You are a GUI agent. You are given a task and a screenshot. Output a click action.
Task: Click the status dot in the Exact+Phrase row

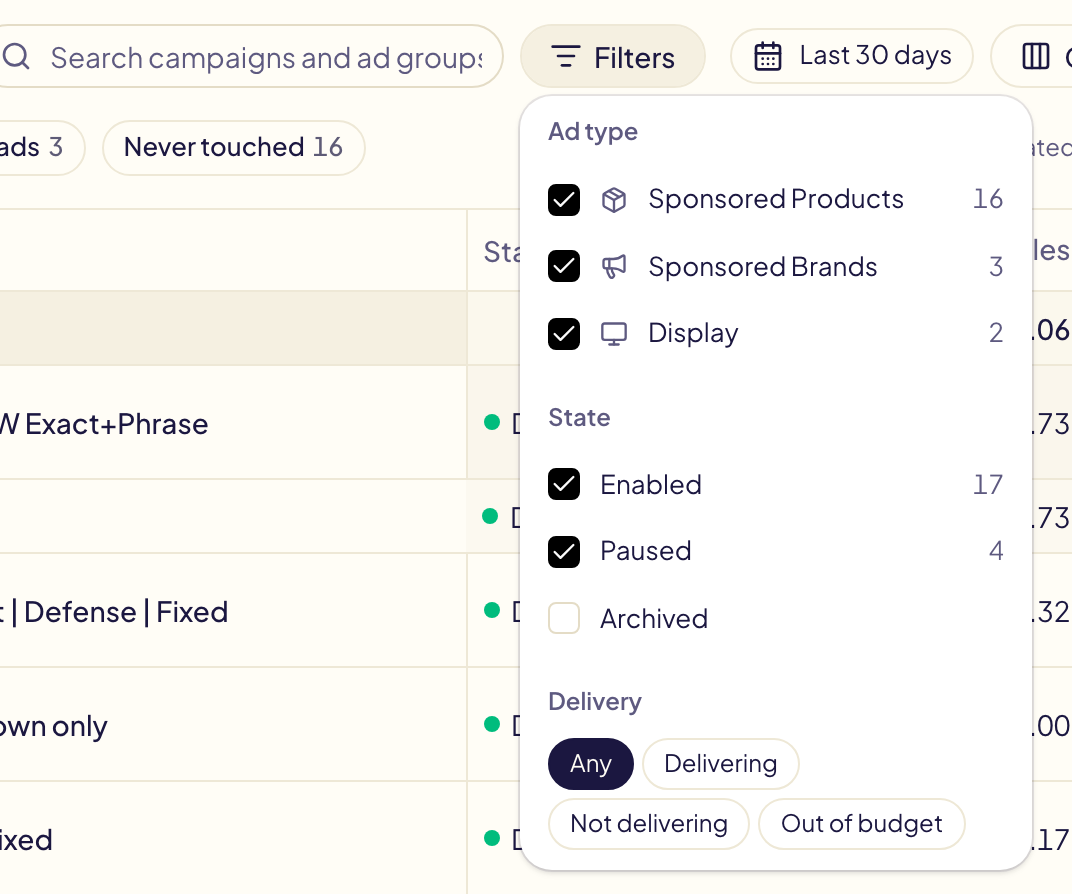(x=492, y=422)
